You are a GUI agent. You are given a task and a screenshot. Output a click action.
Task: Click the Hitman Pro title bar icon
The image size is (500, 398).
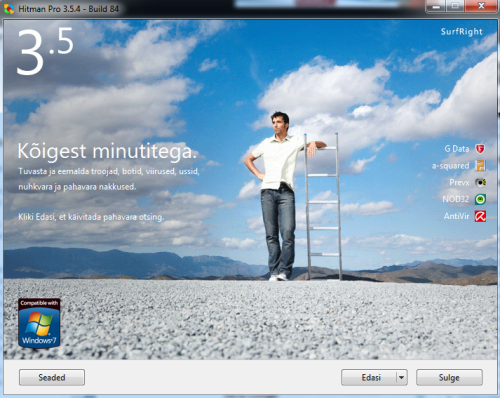(9, 9)
